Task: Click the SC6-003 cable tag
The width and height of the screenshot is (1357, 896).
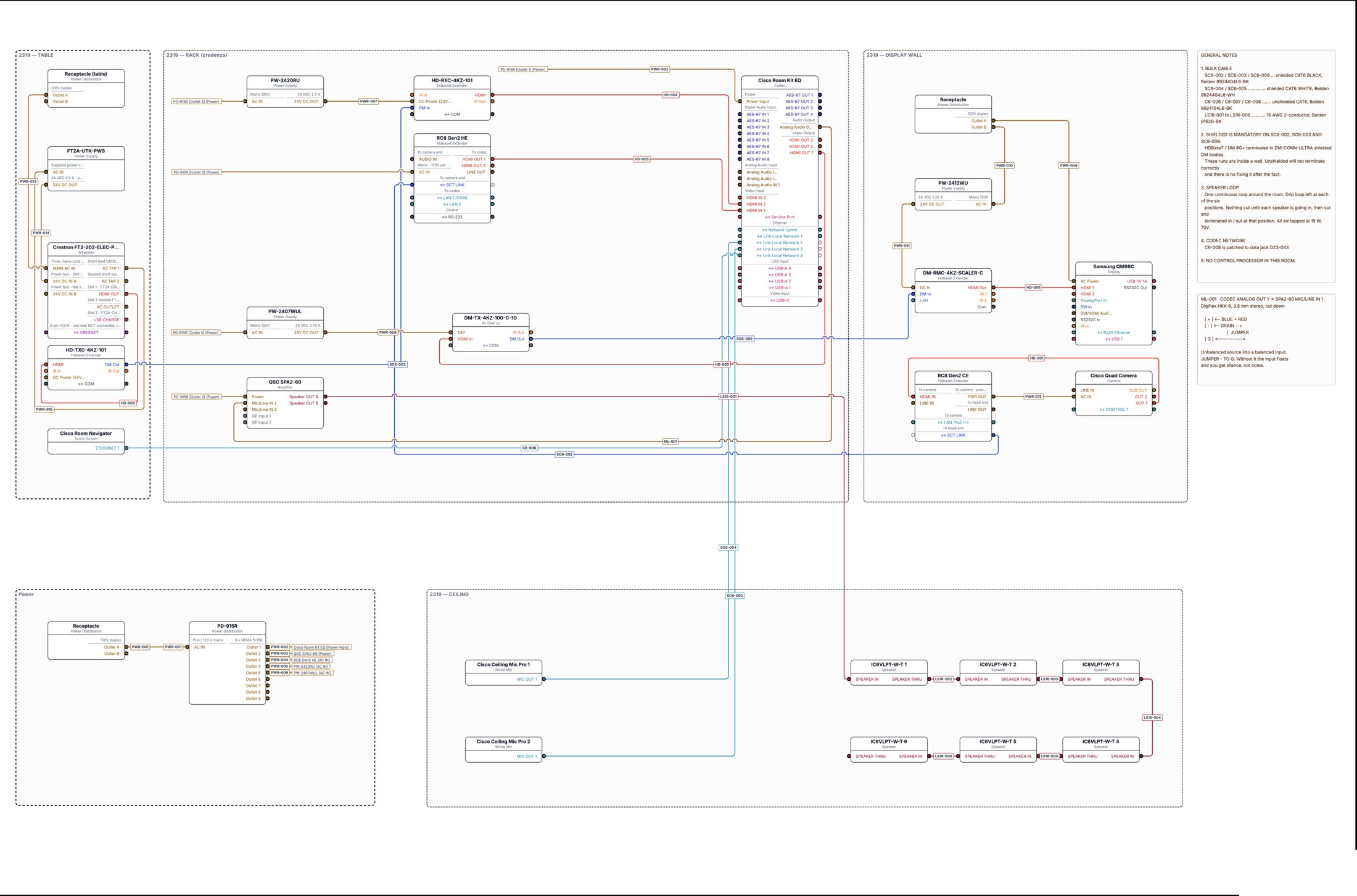Action: pyautogui.click(x=398, y=364)
